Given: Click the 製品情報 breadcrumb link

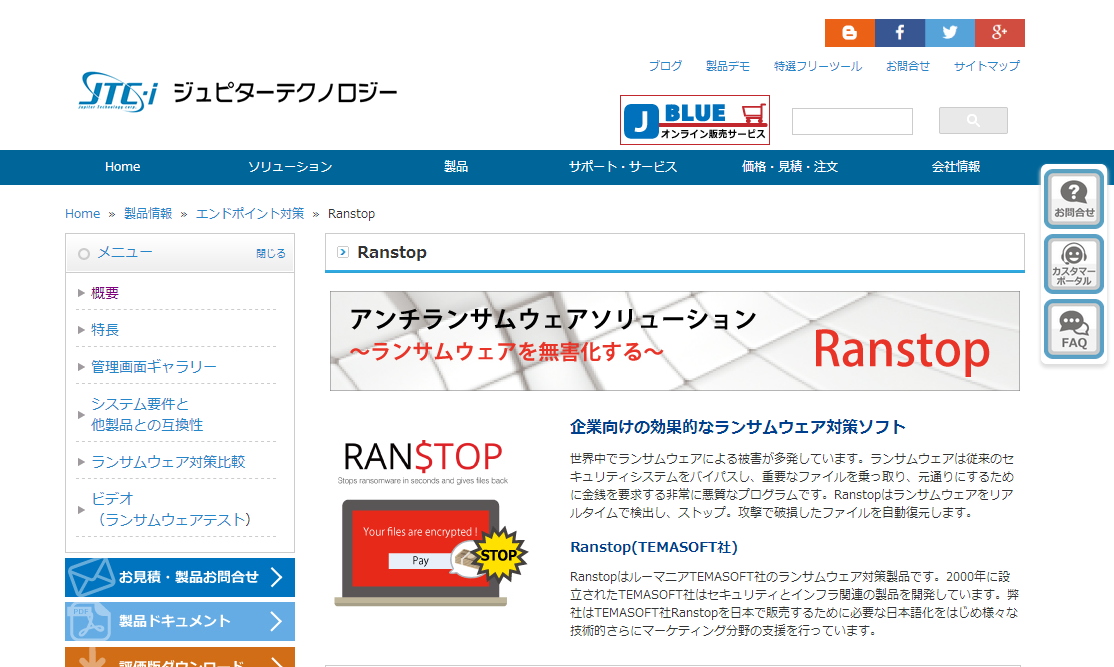Looking at the screenshot, I should (x=148, y=214).
